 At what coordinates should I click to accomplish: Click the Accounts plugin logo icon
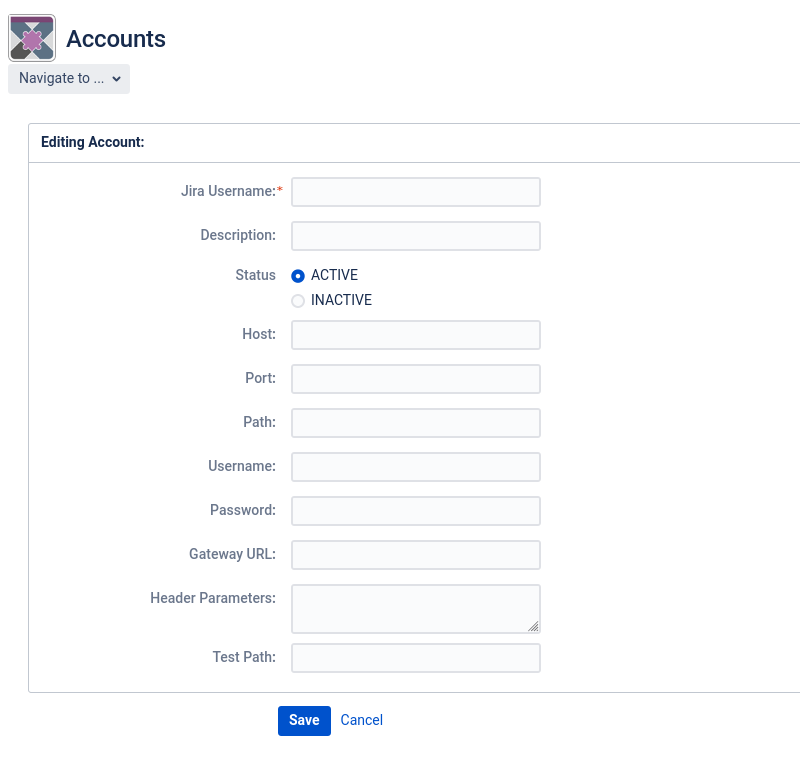[x=32, y=38]
